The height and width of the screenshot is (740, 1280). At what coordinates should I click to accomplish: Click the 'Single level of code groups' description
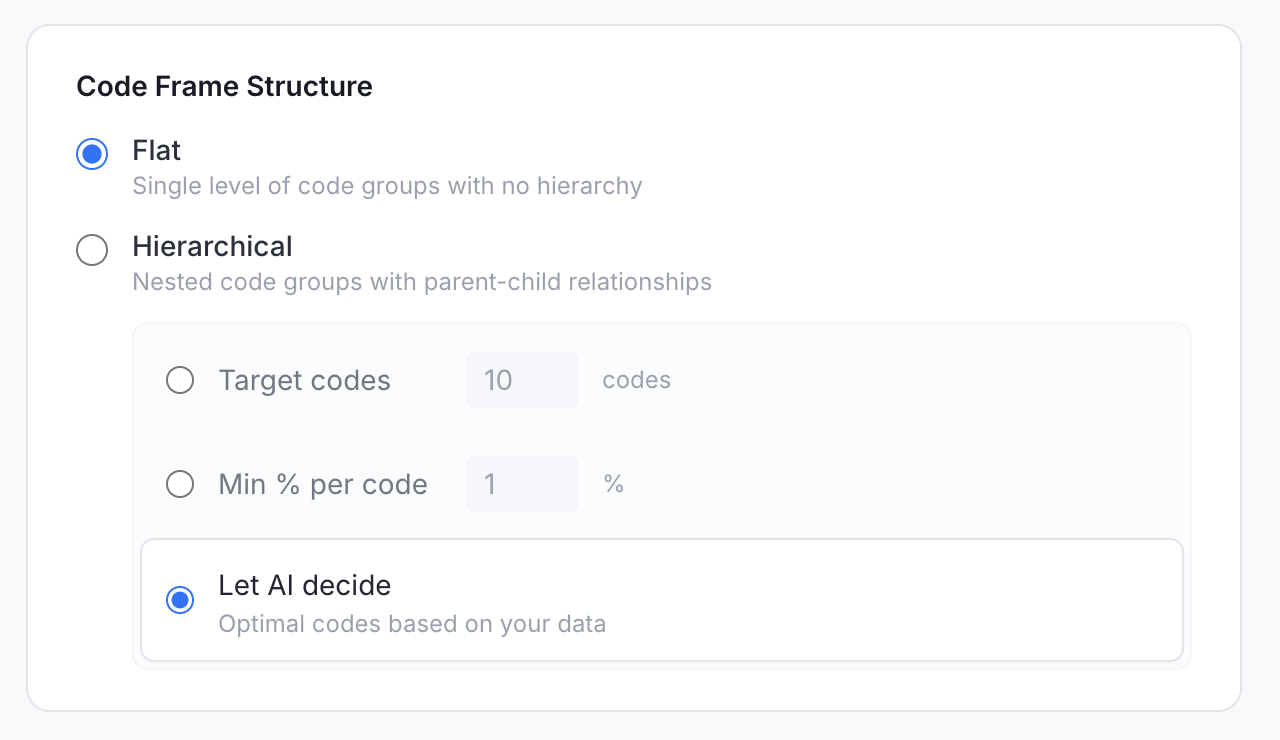387,186
